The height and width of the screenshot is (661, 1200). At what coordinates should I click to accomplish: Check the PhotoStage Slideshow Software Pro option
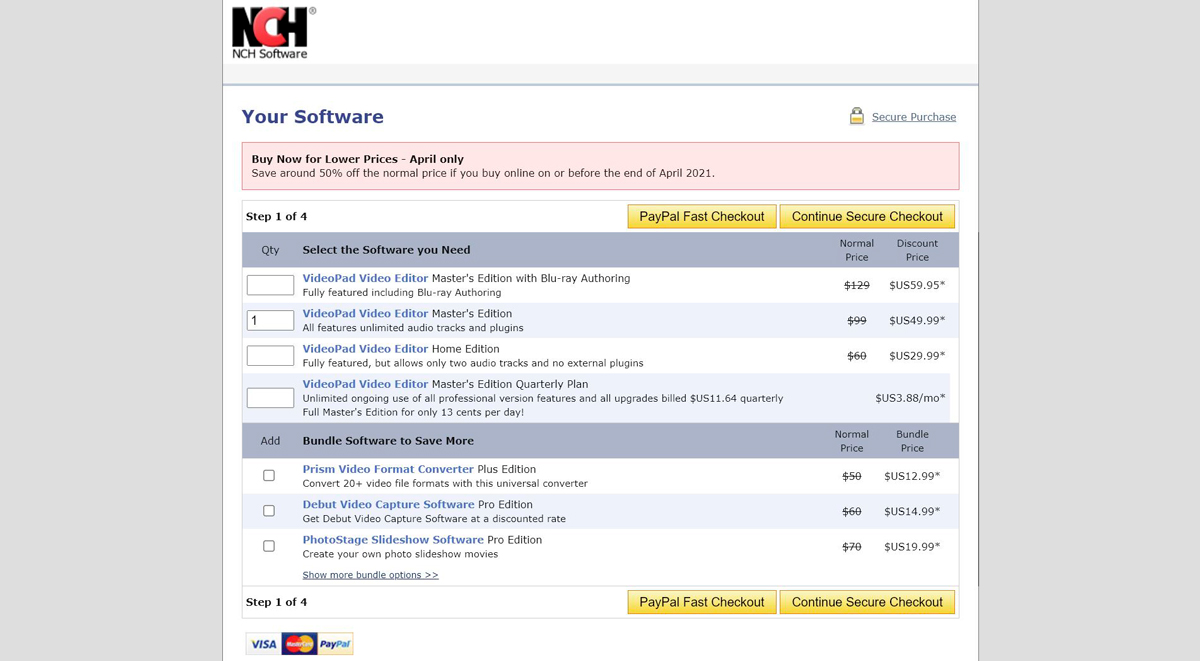click(268, 545)
